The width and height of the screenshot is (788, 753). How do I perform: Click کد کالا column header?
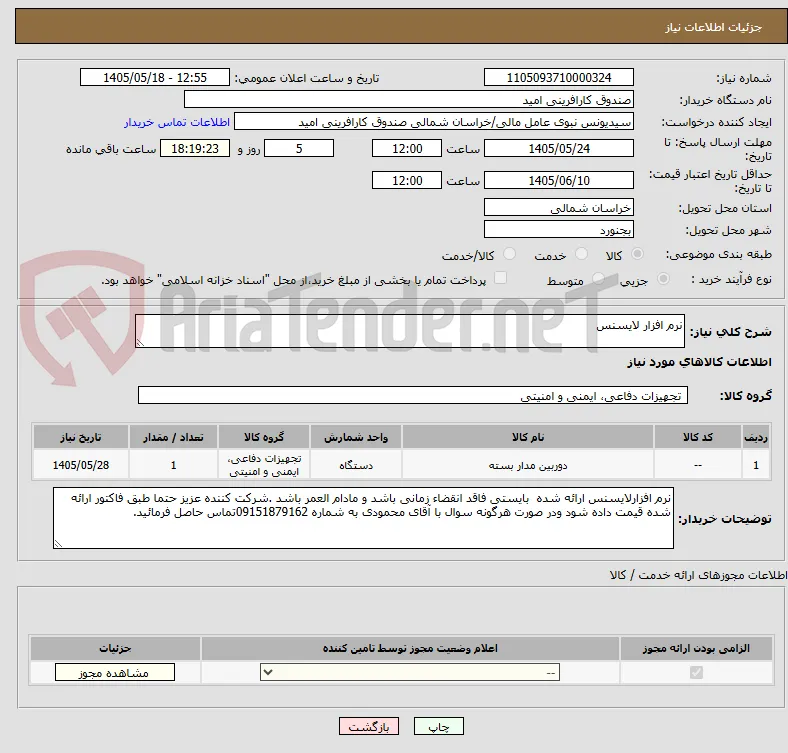698,437
